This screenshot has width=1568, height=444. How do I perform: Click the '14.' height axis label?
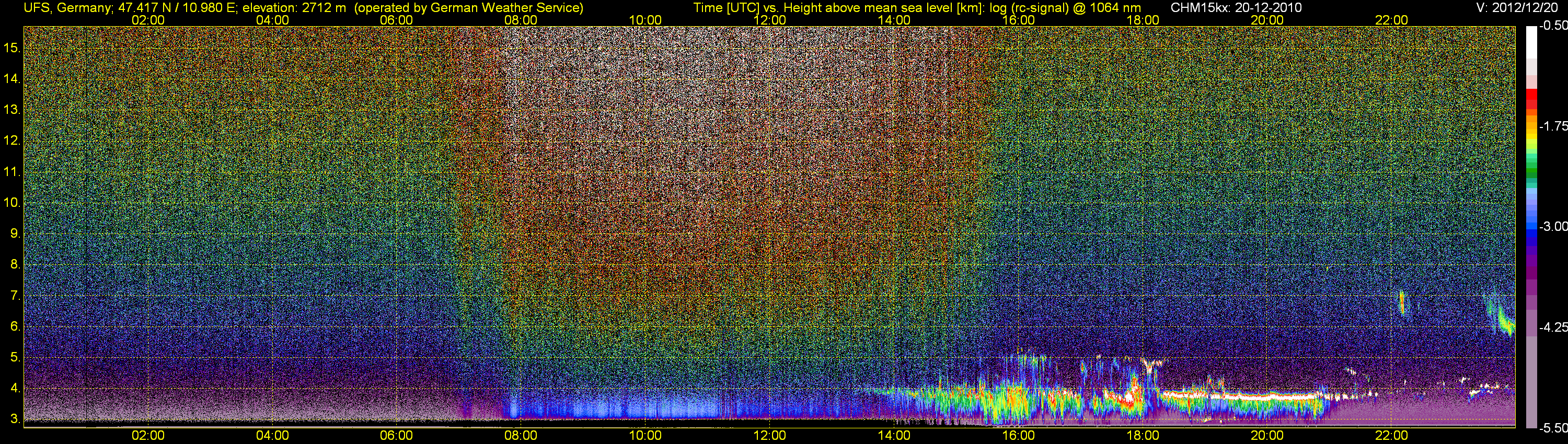12,78
